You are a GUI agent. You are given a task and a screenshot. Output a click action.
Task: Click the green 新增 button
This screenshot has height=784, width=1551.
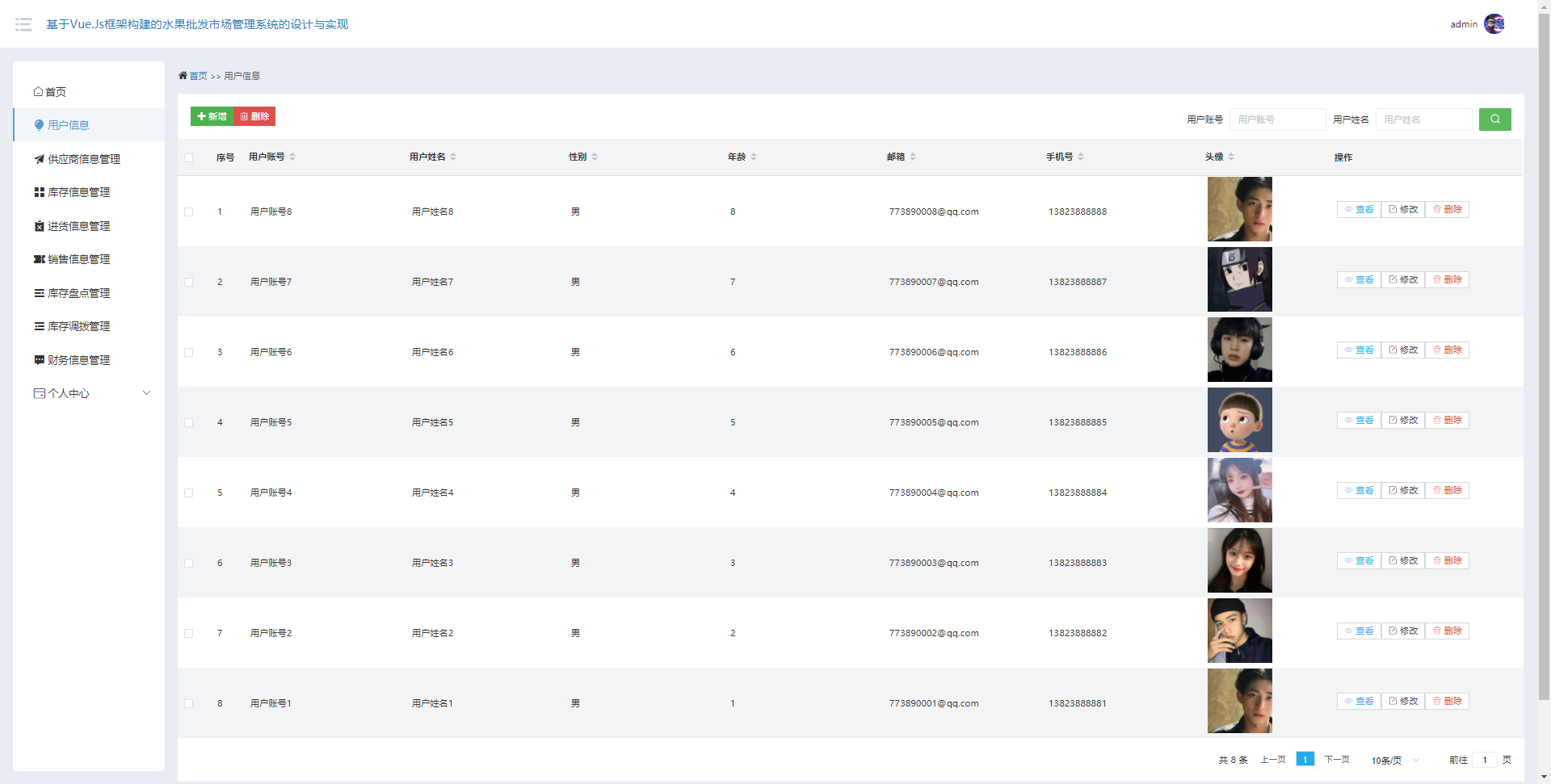pyautogui.click(x=212, y=116)
